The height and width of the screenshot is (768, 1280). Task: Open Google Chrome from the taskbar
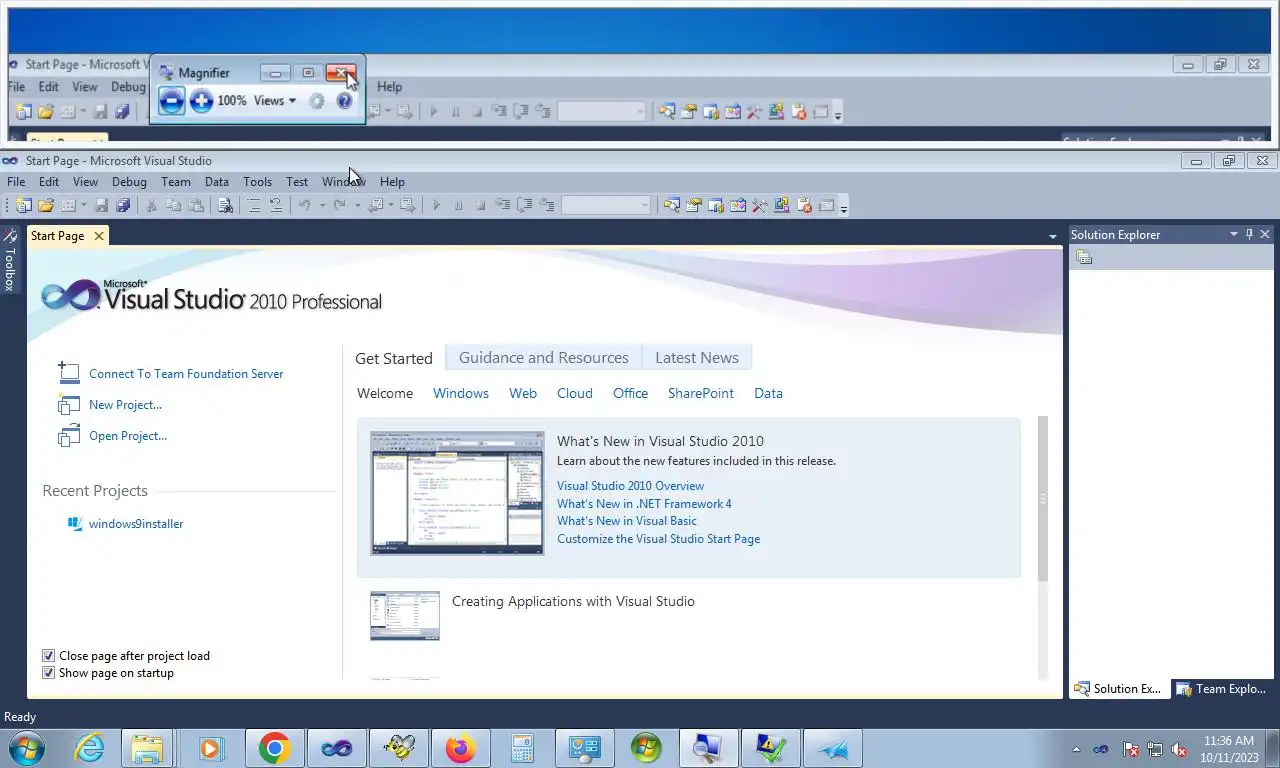pyautogui.click(x=274, y=748)
